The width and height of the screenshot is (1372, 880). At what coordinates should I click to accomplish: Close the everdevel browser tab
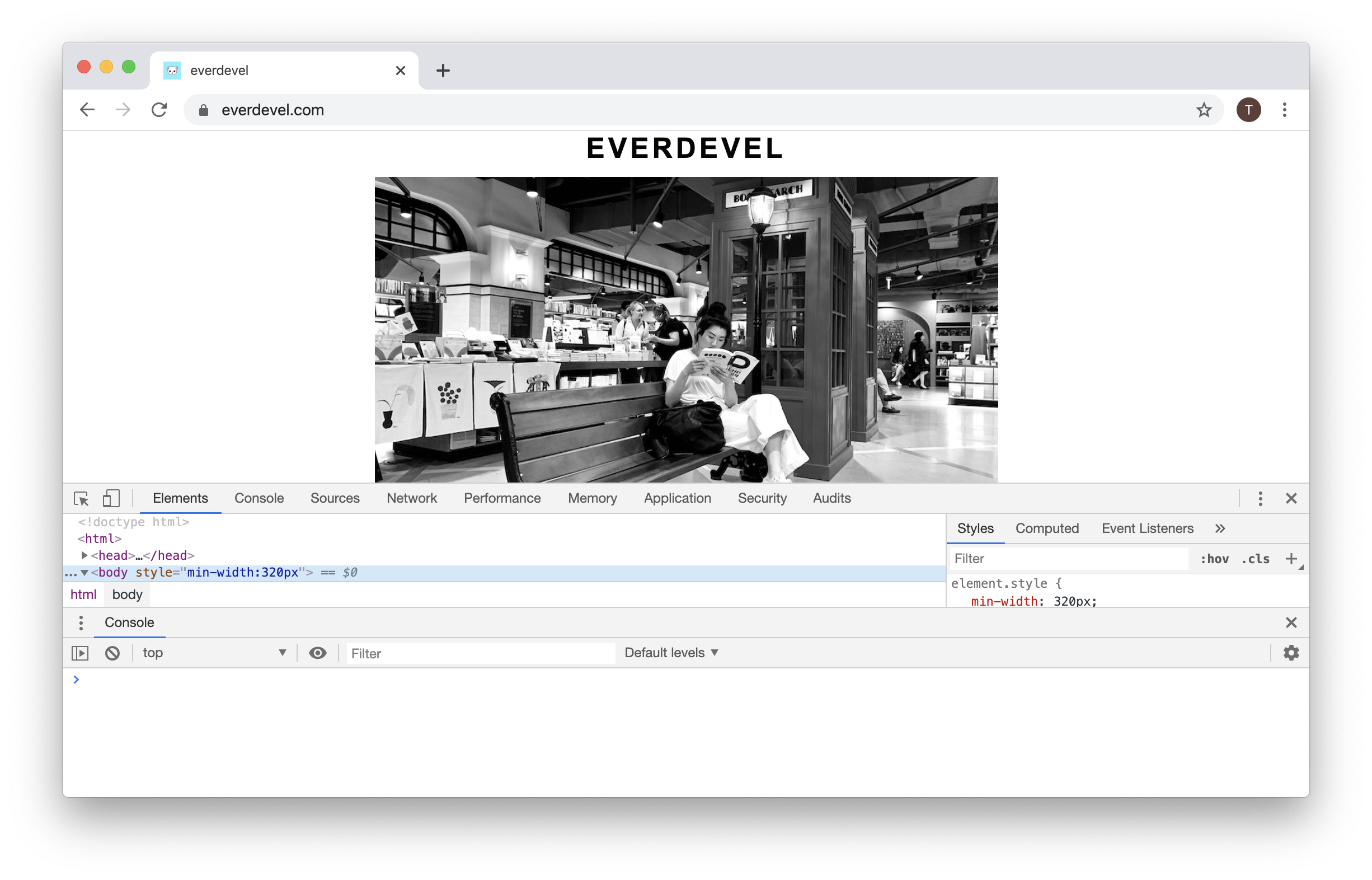[x=401, y=71]
